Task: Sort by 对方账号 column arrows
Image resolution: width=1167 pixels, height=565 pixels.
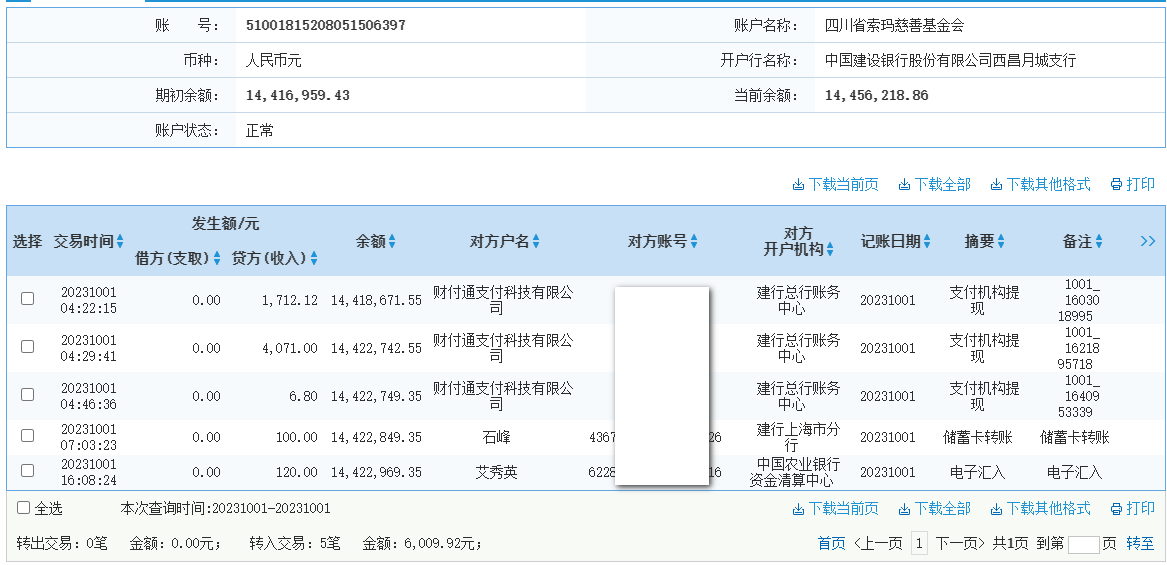Action: click(x=694, y=242)
